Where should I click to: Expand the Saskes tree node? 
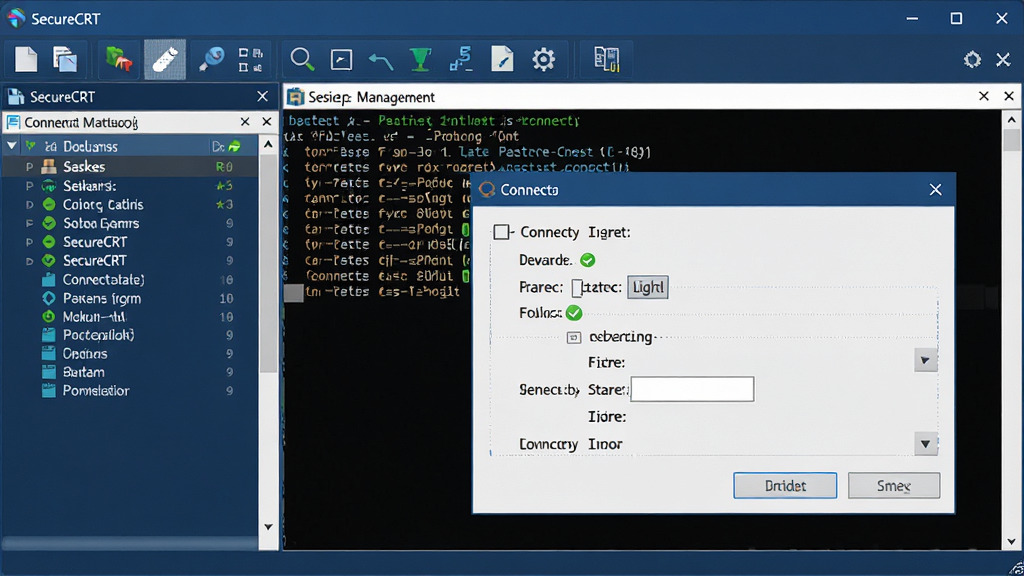29,167
